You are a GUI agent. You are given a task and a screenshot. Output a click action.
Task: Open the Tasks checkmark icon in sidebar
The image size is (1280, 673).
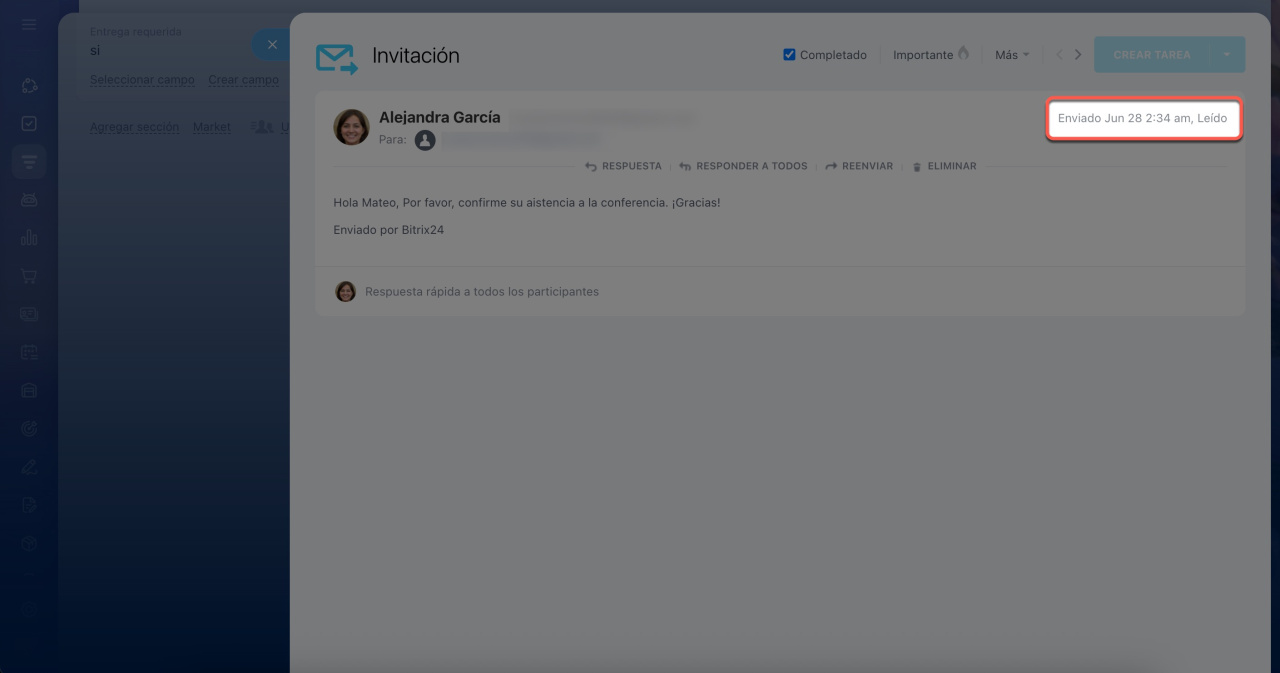click(29, 124)
